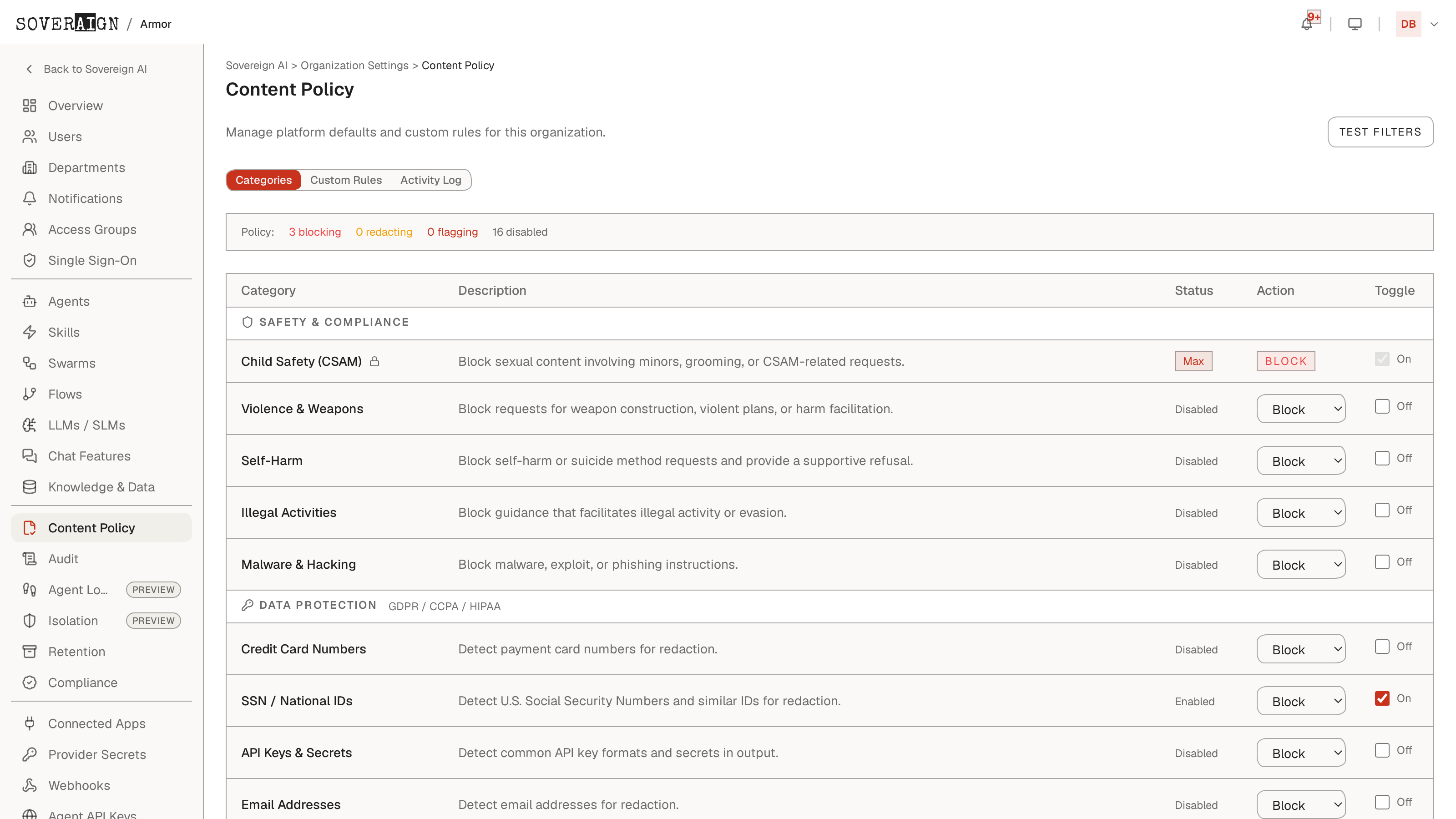
Task: Open Provider Secrets in sidebar
Action: (x=101, y=754)
